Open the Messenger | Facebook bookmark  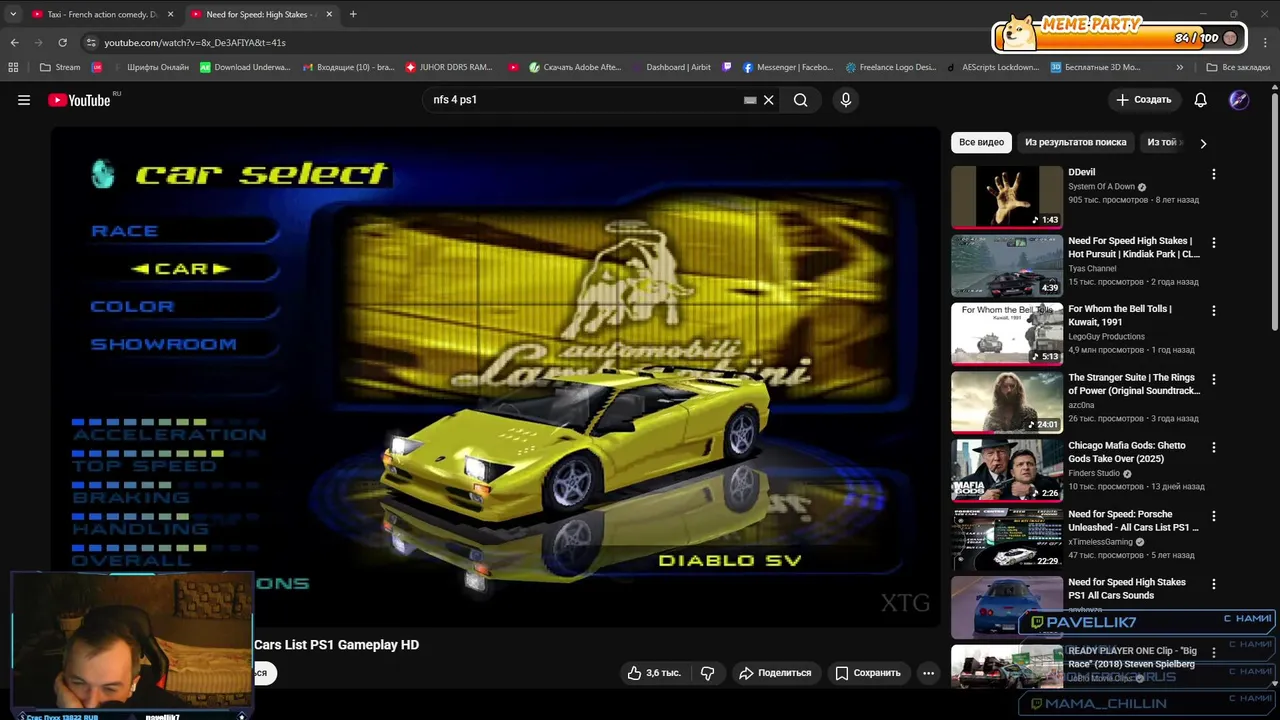[x=788, y=67]
